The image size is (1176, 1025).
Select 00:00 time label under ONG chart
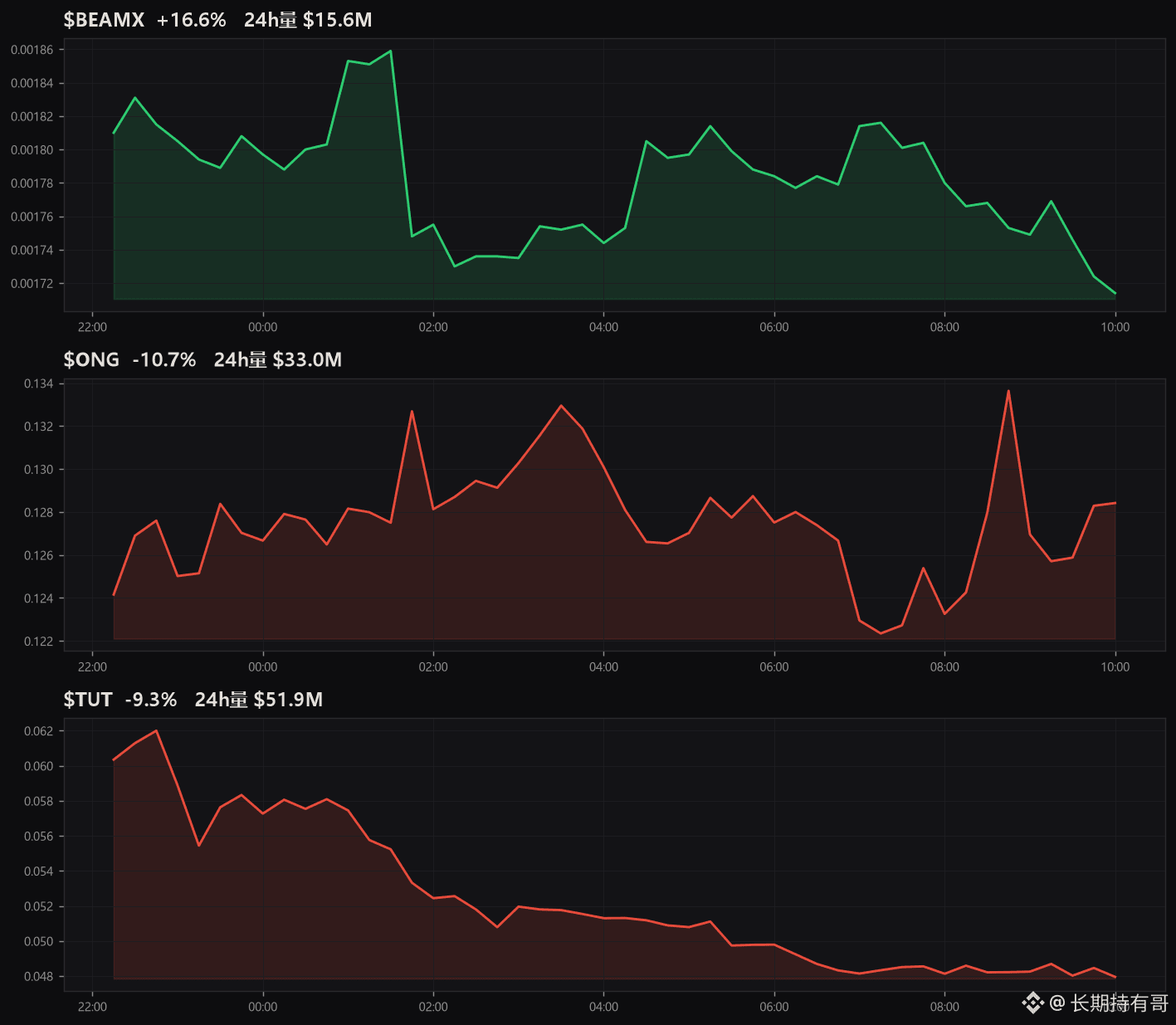[x=263, y=667]
